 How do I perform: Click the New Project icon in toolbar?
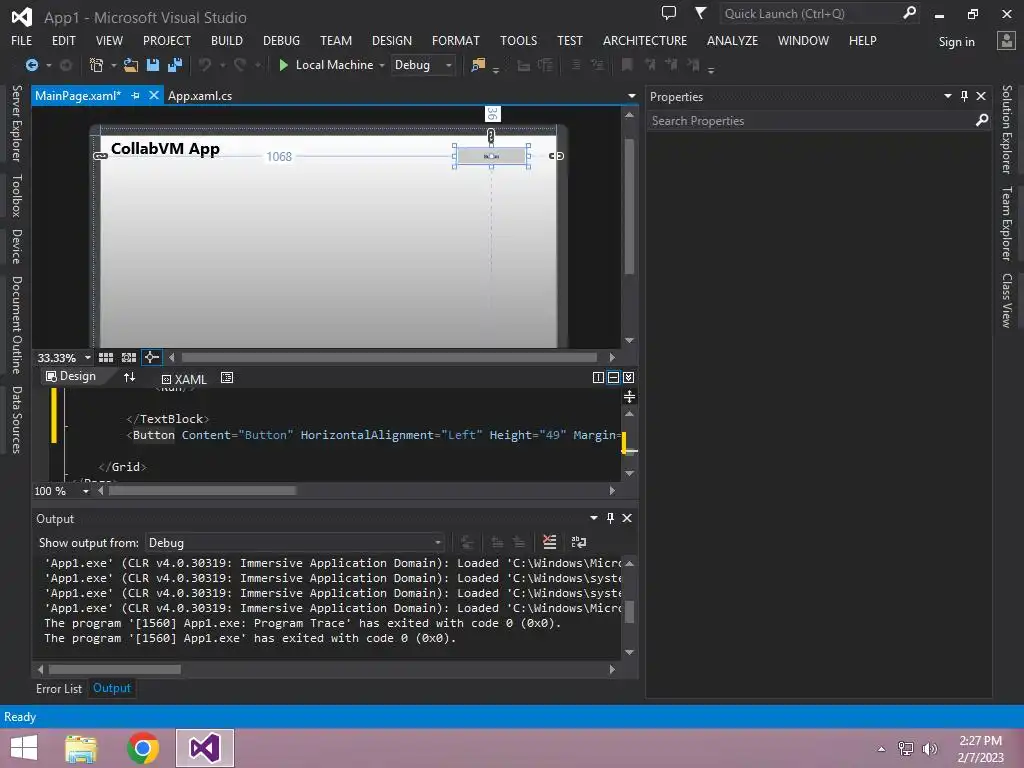click(x=96, y=65)
